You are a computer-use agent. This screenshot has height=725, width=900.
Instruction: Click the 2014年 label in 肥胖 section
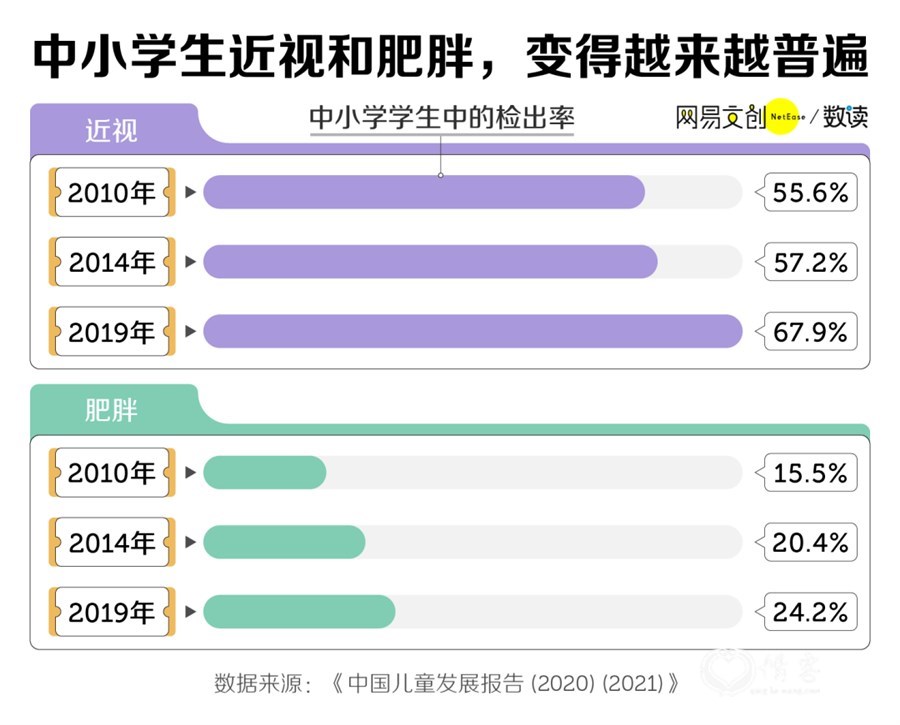[x=112, y=542]
